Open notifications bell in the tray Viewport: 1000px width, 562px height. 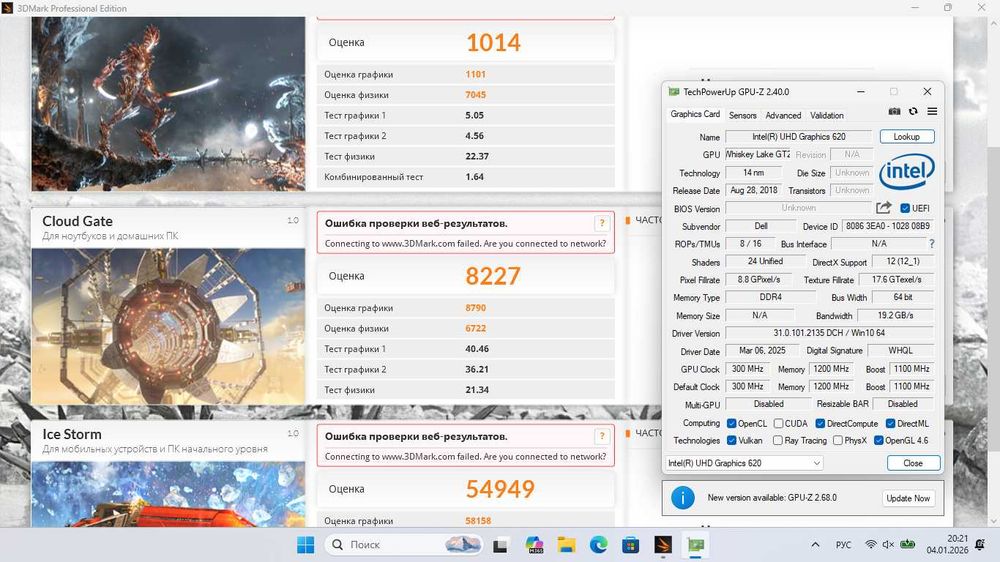980,545
